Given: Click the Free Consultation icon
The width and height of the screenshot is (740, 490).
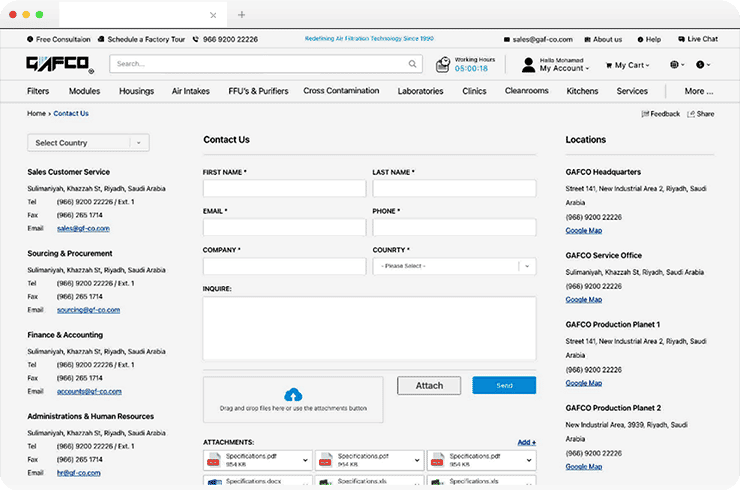Looking at the screenshot, I should 30,39.
